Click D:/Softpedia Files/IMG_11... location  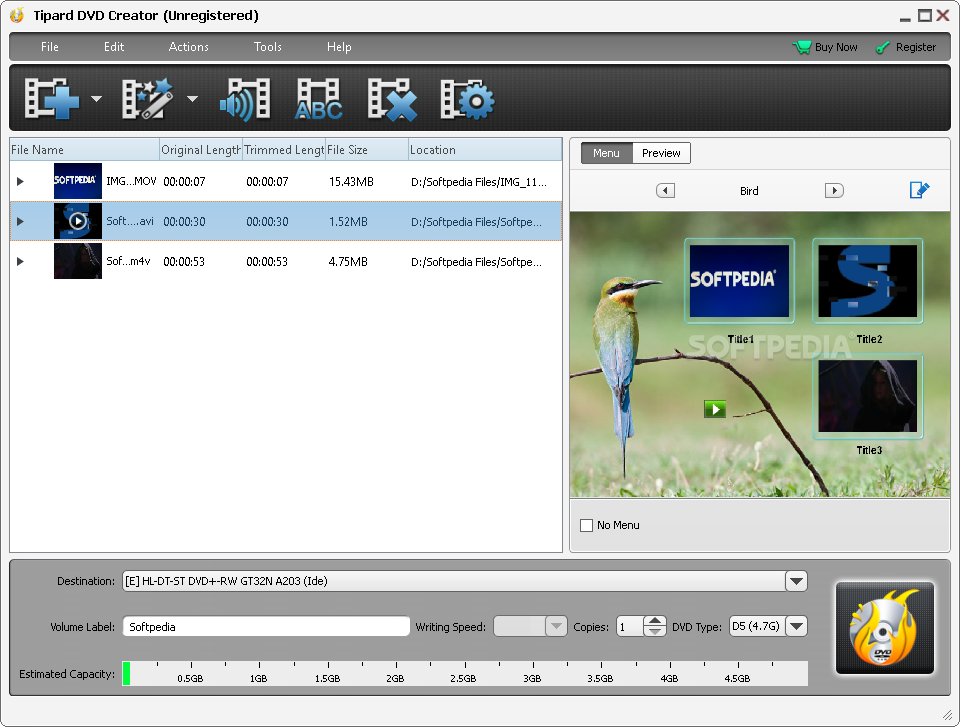tap(479, 181)
